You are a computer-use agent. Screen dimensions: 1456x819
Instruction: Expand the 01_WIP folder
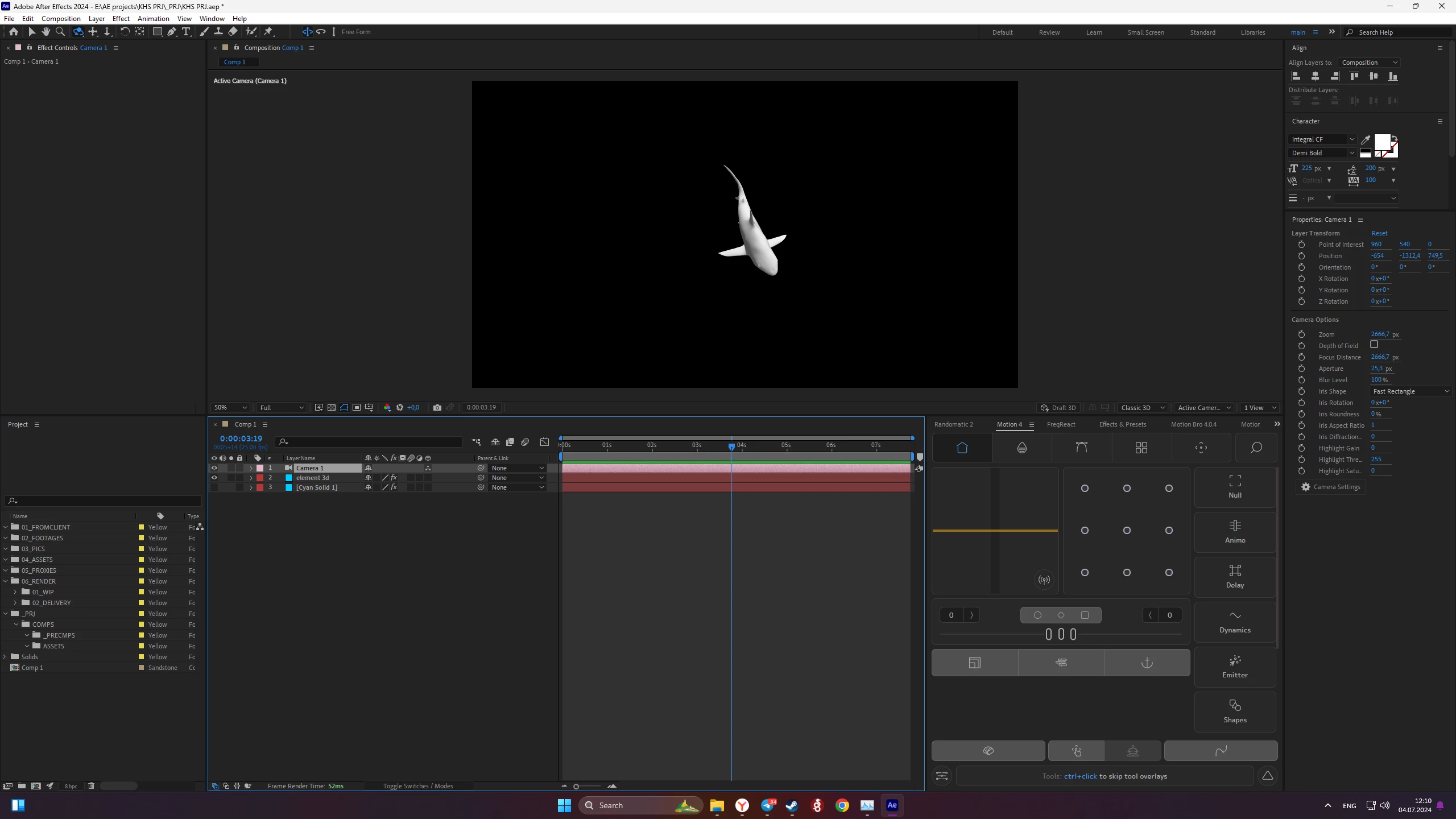16,592
